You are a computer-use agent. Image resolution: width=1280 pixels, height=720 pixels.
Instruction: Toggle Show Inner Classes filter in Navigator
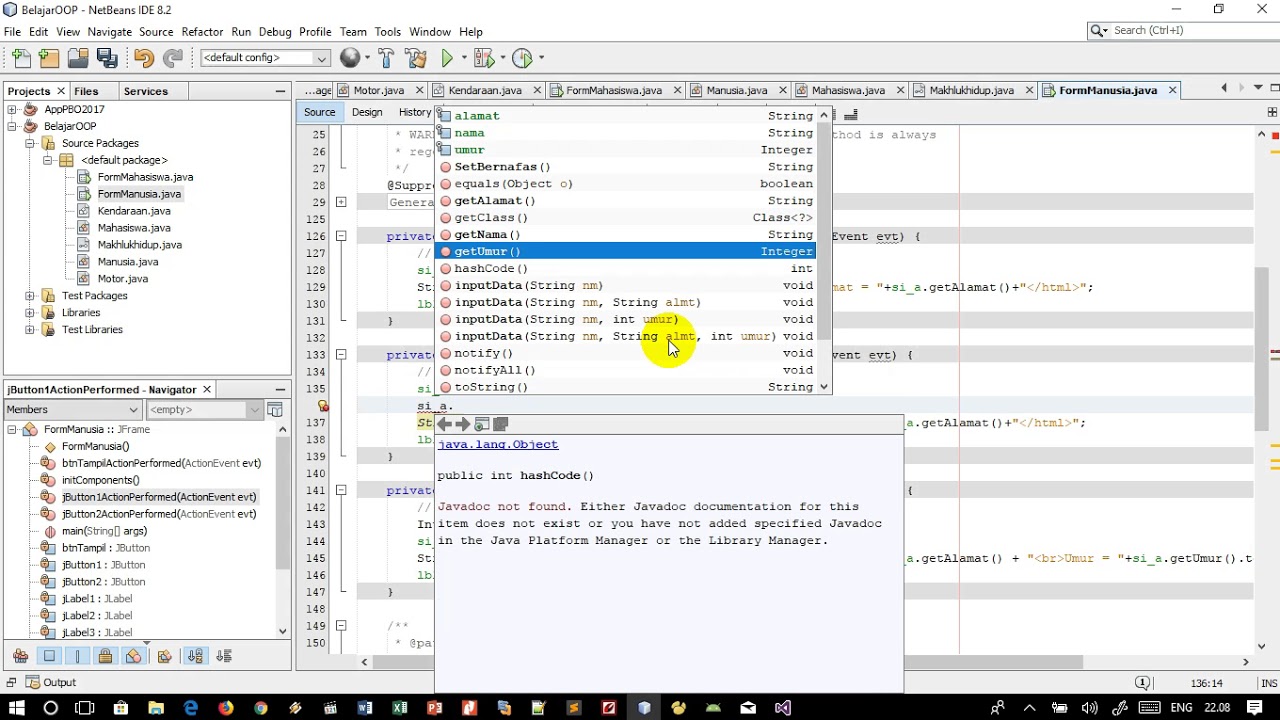(133, 656)
